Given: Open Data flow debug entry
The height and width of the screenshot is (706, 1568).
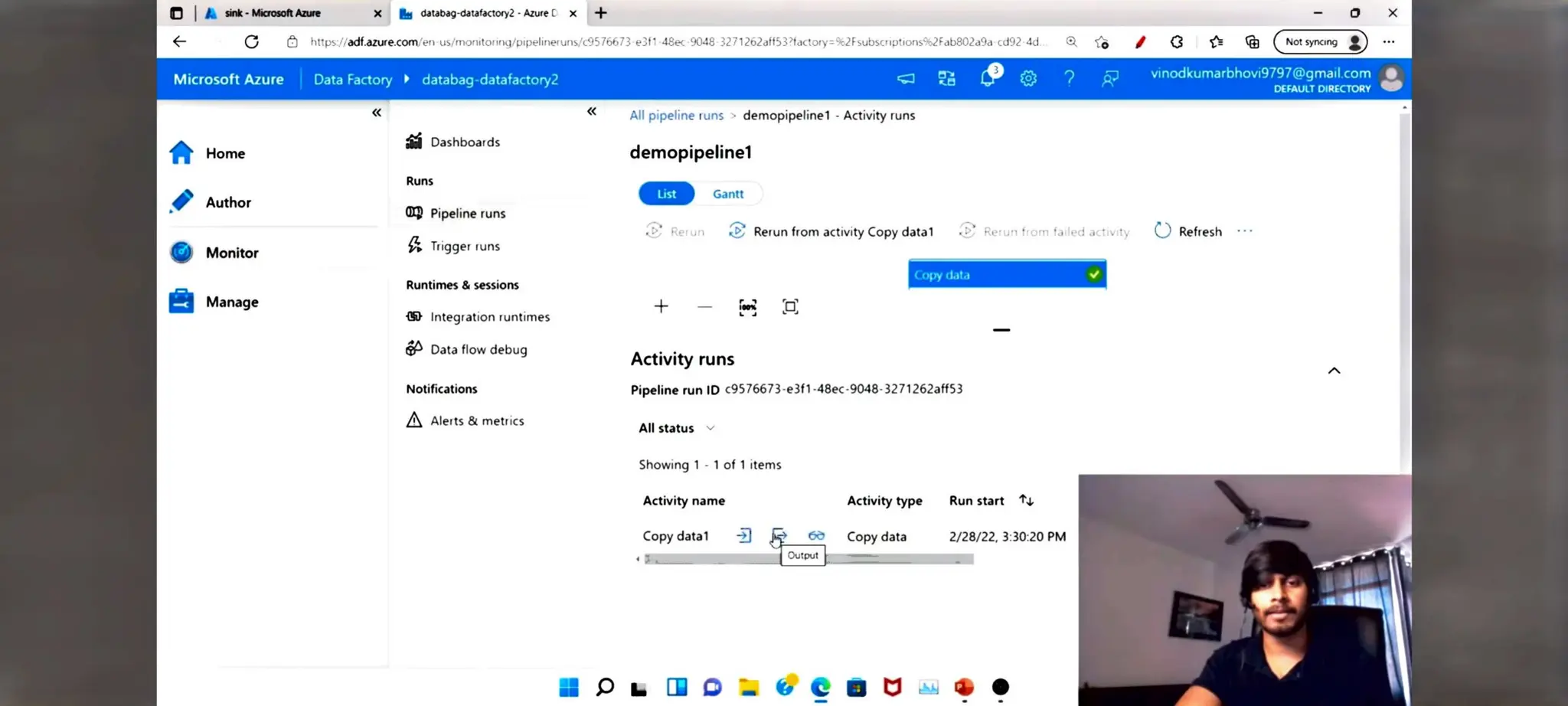Looking at the screenshot, I should pyautogui.click(x=466, y=349).
